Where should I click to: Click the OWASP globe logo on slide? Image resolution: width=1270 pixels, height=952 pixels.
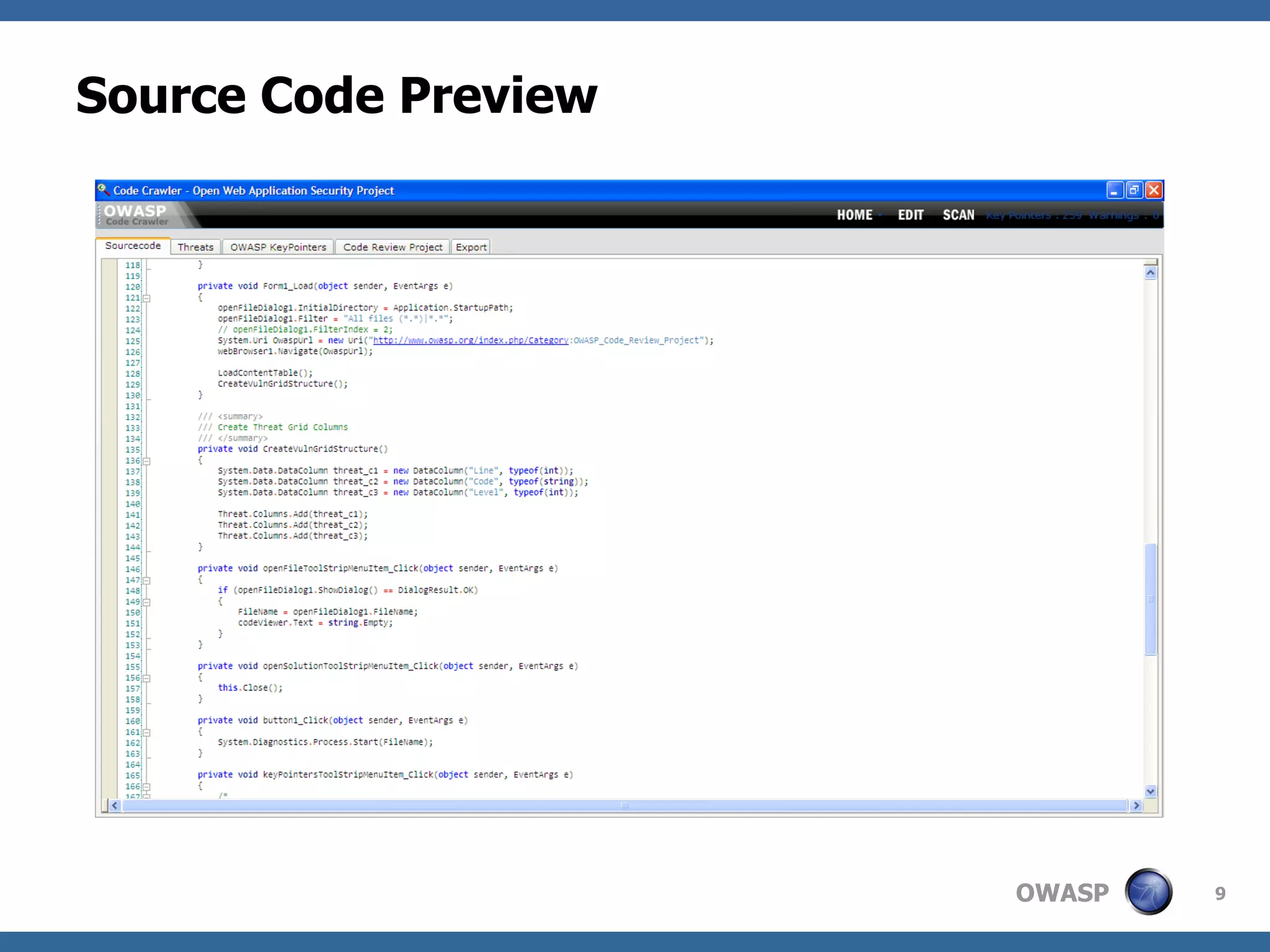[1148, 892]
